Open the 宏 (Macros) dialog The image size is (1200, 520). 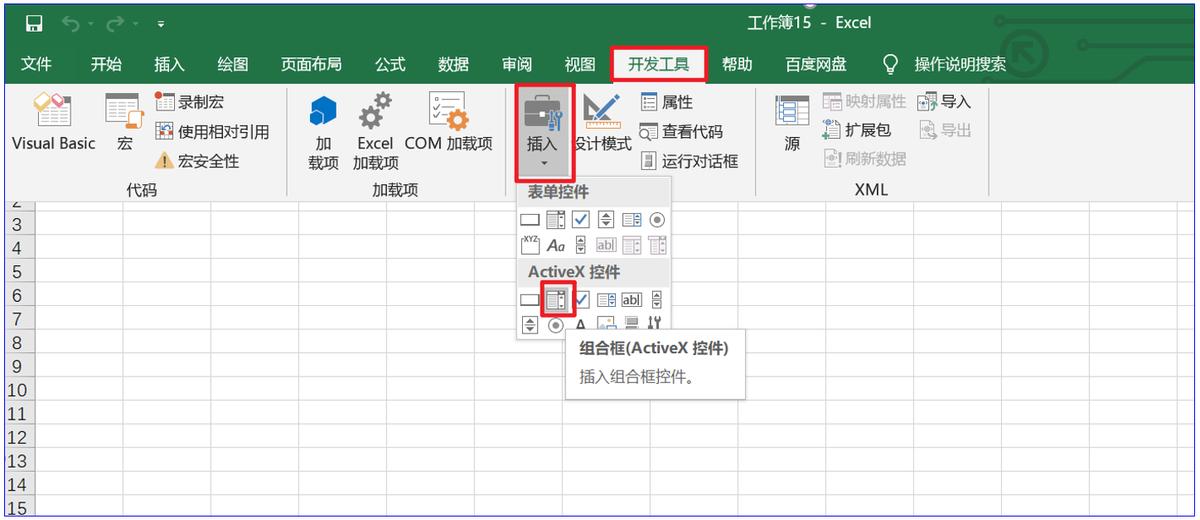(124, 124)
